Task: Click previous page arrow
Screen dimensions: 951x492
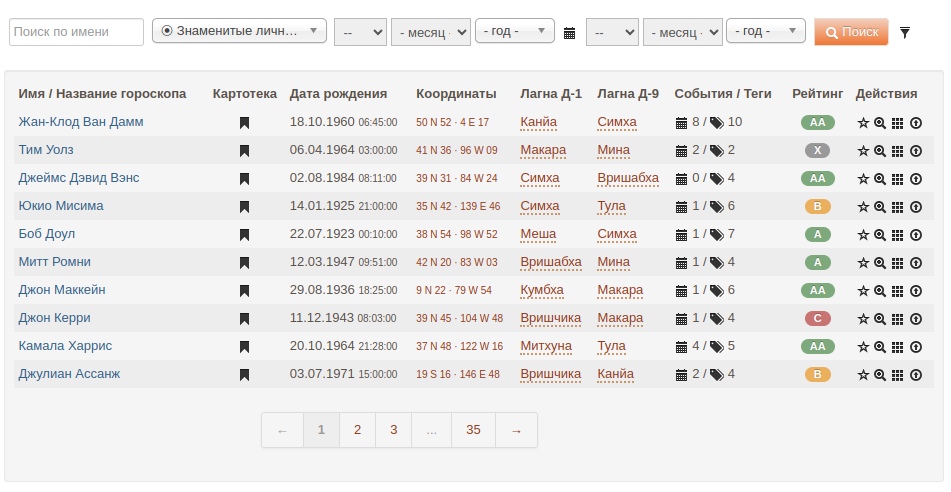Action: (282, 430)
